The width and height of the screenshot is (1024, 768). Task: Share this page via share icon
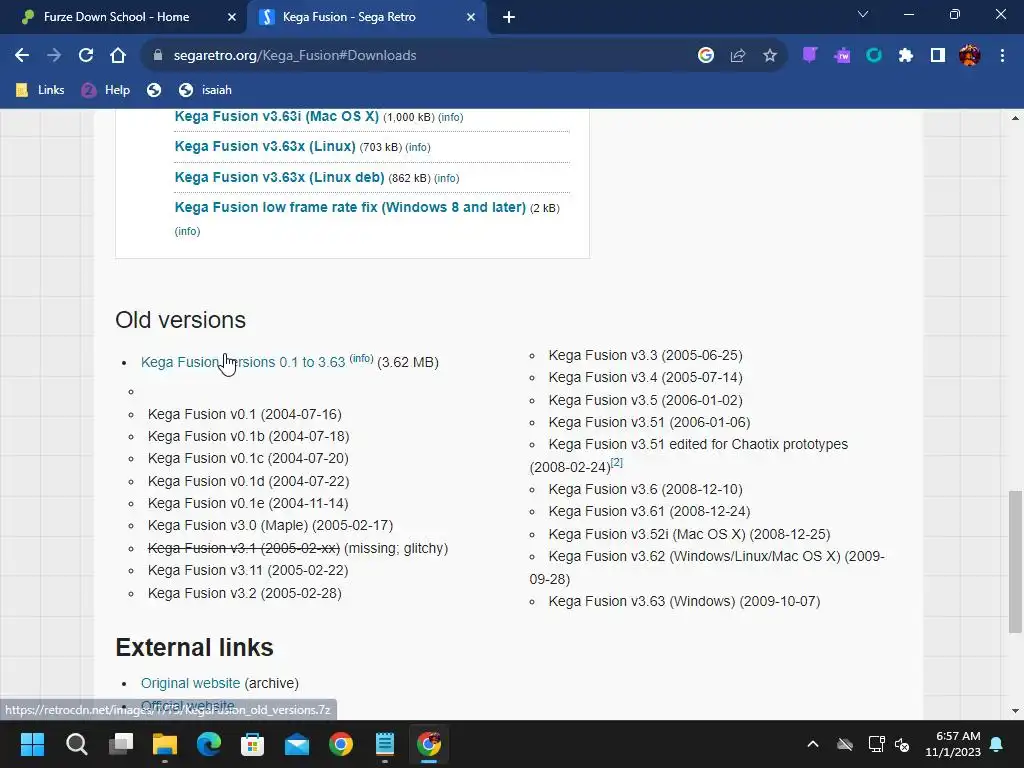tap(738, 56)
